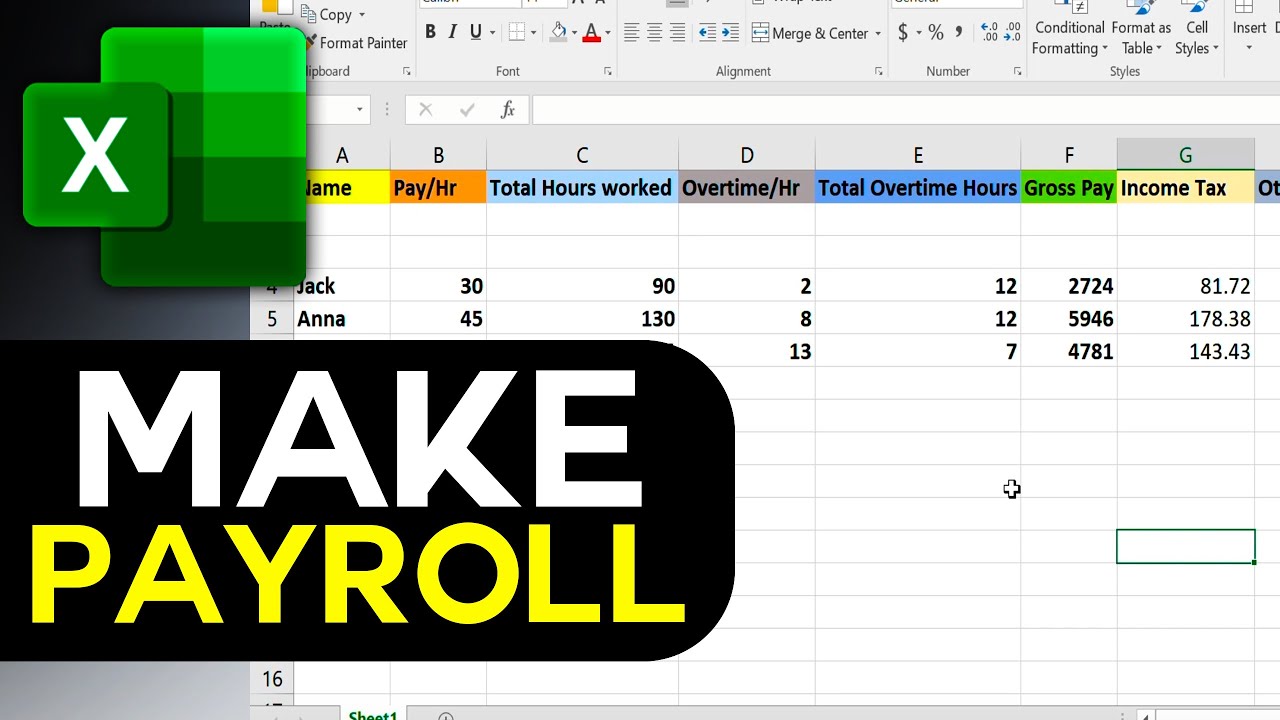Center align the cell text
Image resolution: width=1280 pixels, height=720 pixels.
tap(654, 33)
